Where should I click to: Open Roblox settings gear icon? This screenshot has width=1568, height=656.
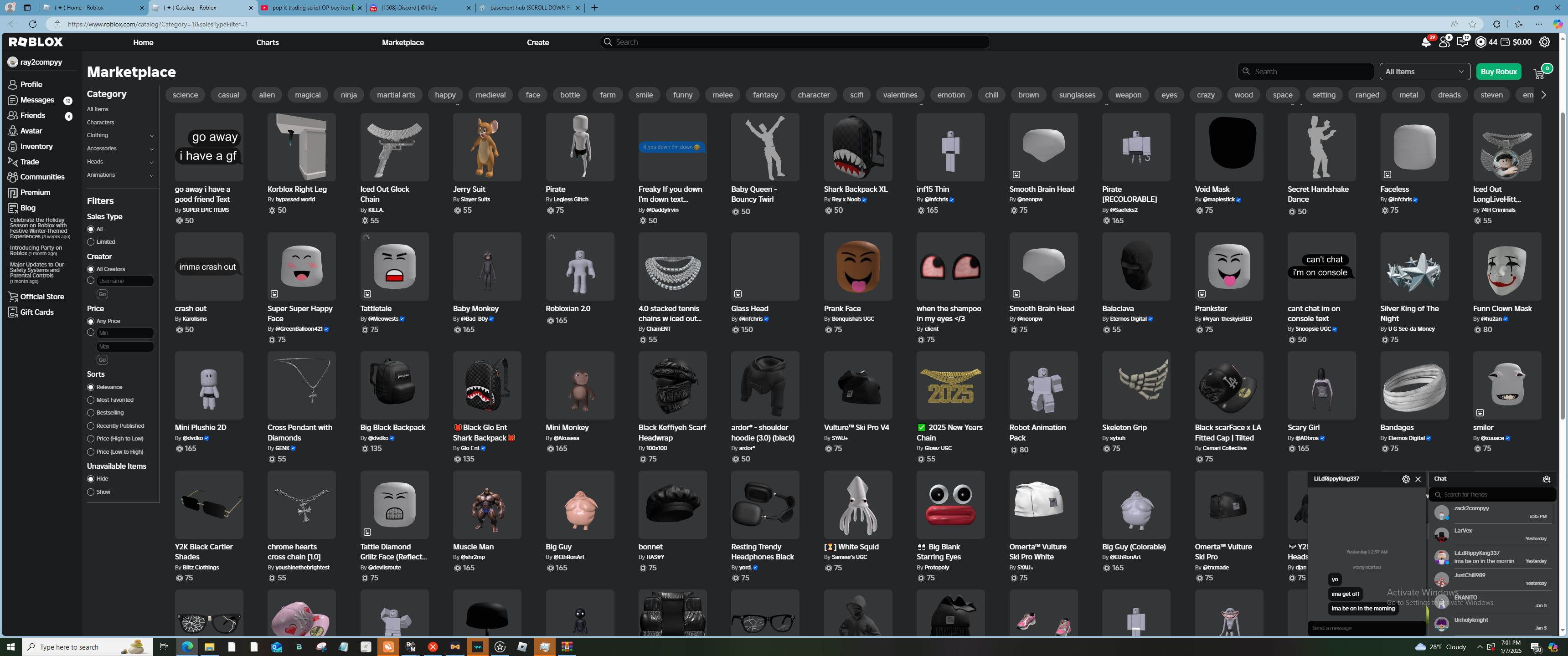tap(1544, 42)
